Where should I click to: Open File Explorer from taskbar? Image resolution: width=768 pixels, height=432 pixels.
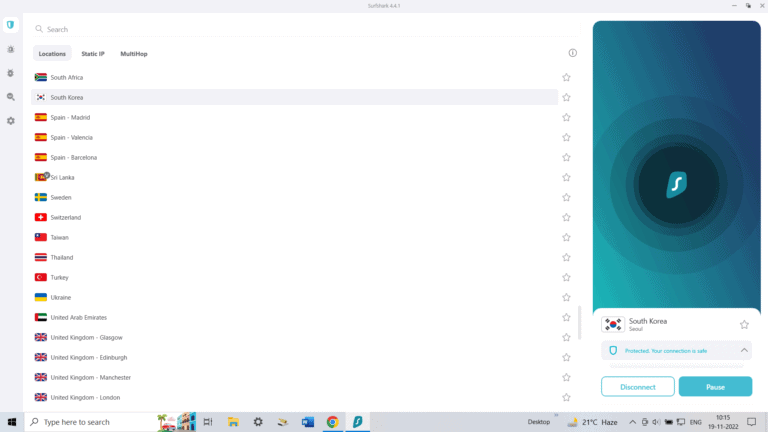[x=233, y=422]
